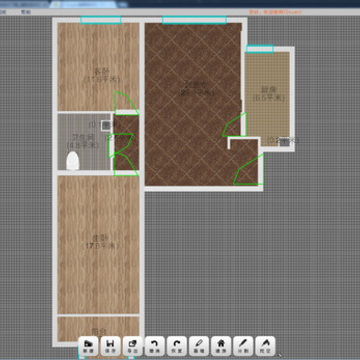Screen dimensions: 360x360
Task: Select the cyan window above the guest bedroom
Action: click(101, 20)
